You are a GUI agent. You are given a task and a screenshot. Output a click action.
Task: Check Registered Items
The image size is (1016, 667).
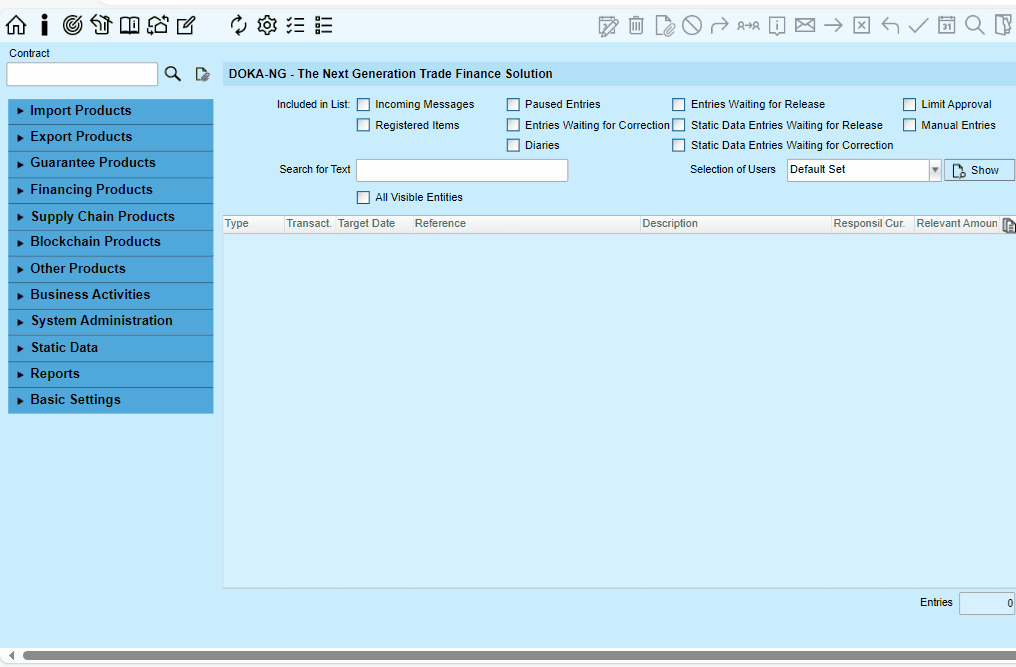tap(364, 125)
